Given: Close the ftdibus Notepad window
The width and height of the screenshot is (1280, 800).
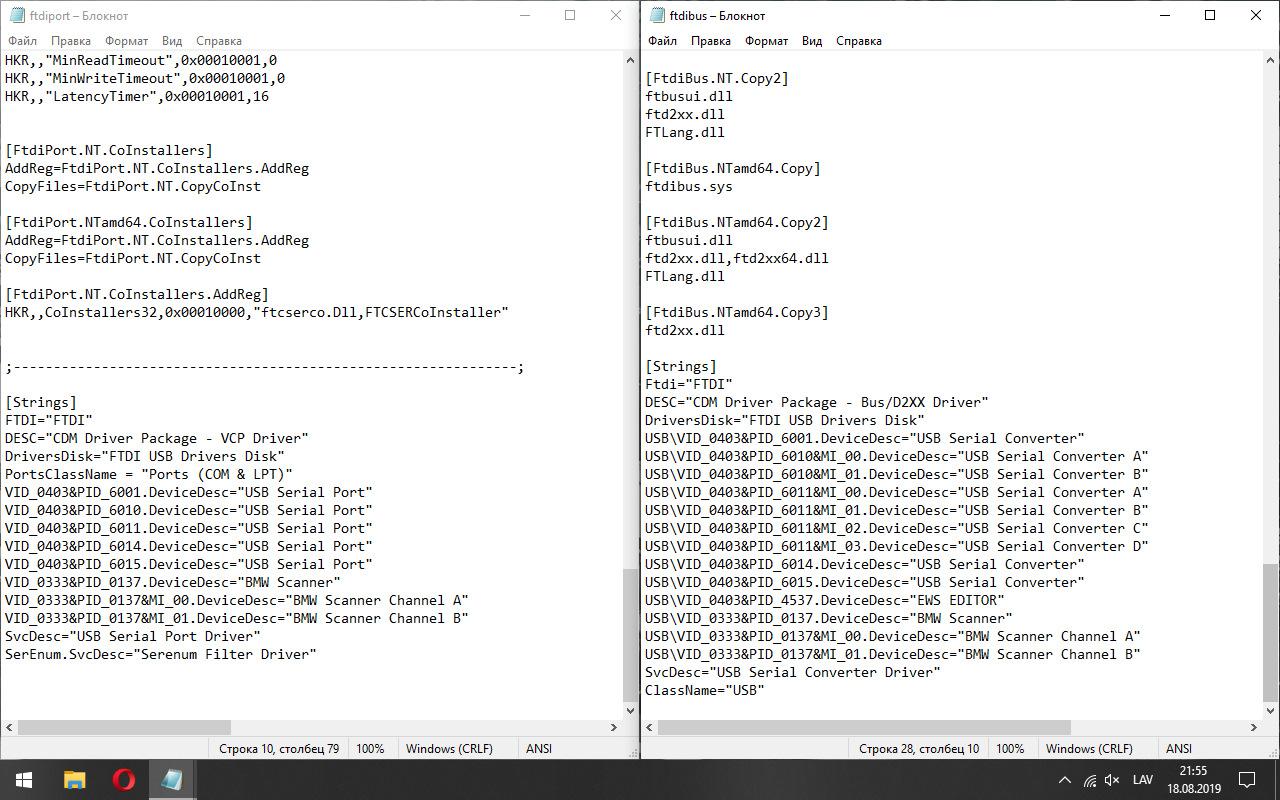Looking at the screenshot, I should (1257, 16).
